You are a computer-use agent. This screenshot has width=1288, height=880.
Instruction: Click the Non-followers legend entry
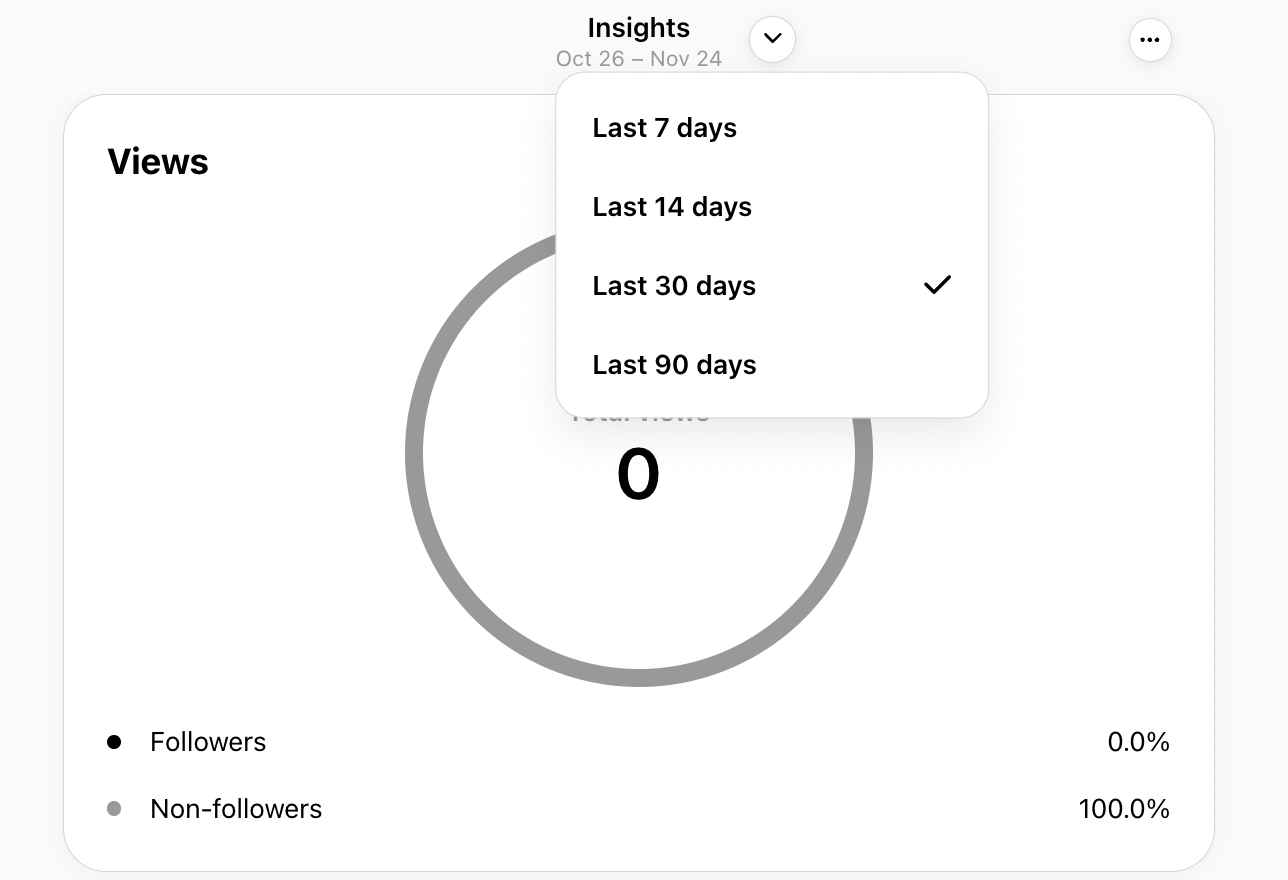tap(236, 809)
